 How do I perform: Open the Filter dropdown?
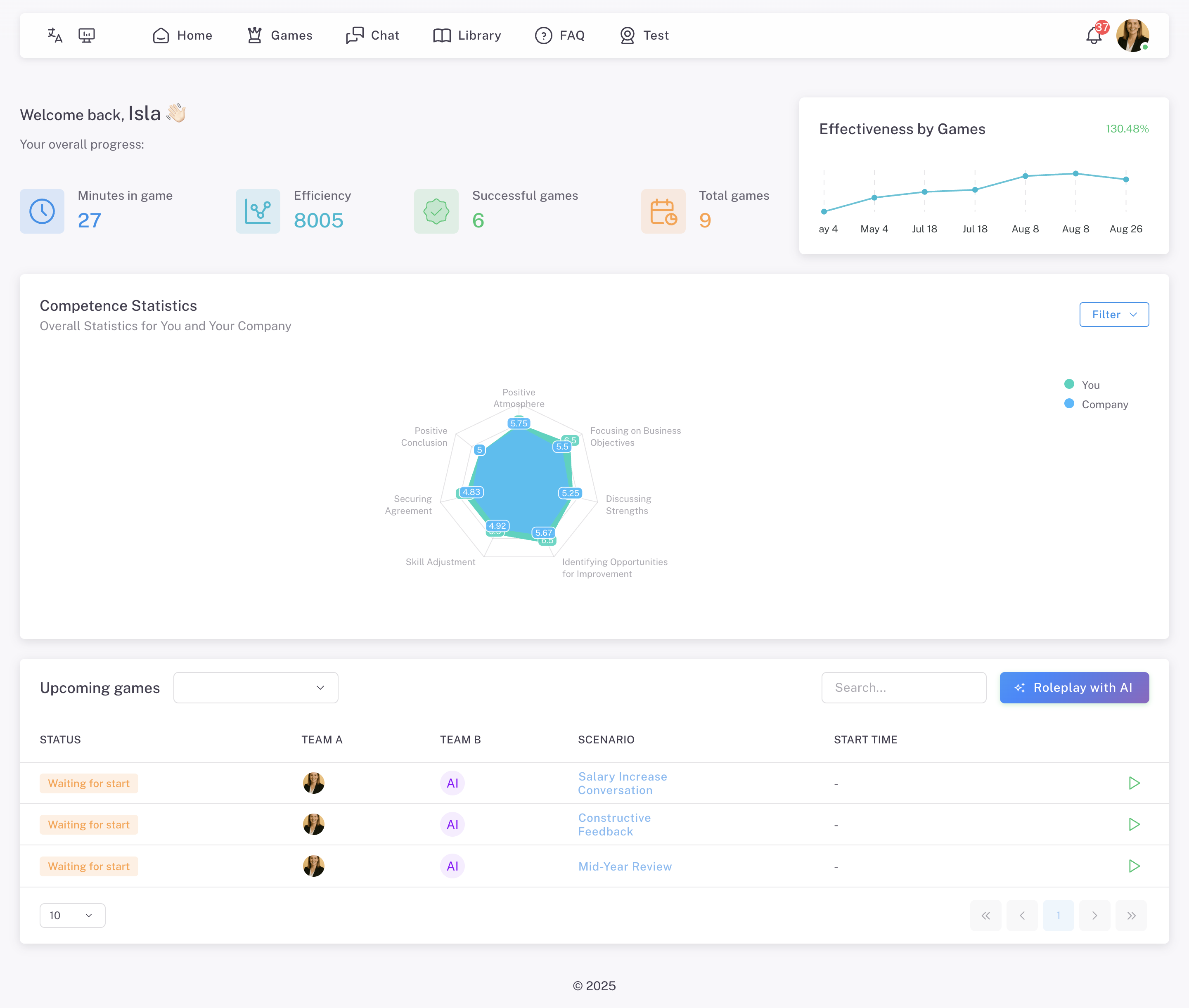[x=1113, y=314]
